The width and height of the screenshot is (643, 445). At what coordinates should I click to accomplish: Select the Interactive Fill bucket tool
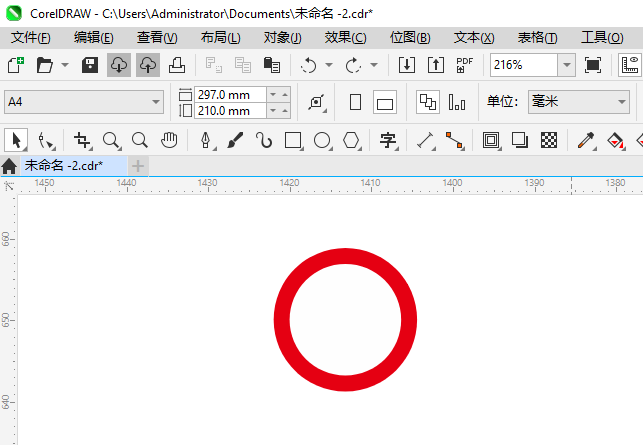tap(616, 140)
